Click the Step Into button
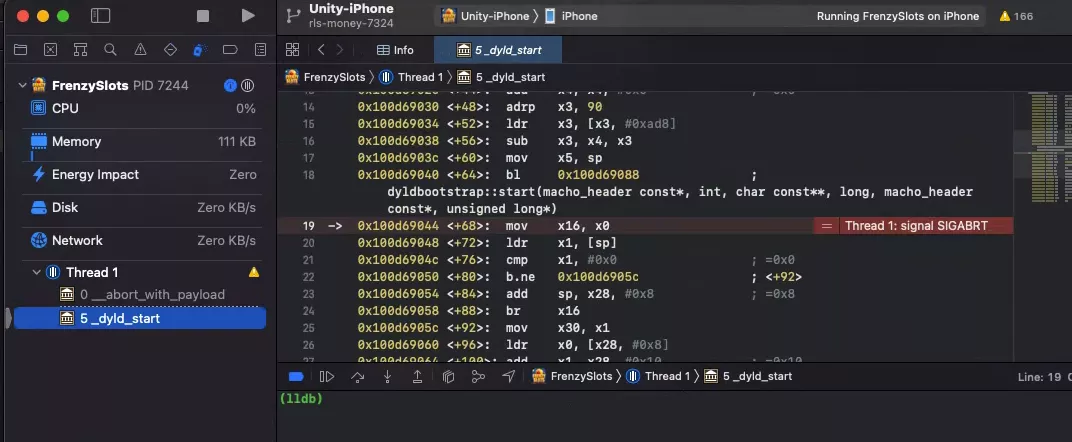This screenshot has width=1072, height=442. pos(387,376)
